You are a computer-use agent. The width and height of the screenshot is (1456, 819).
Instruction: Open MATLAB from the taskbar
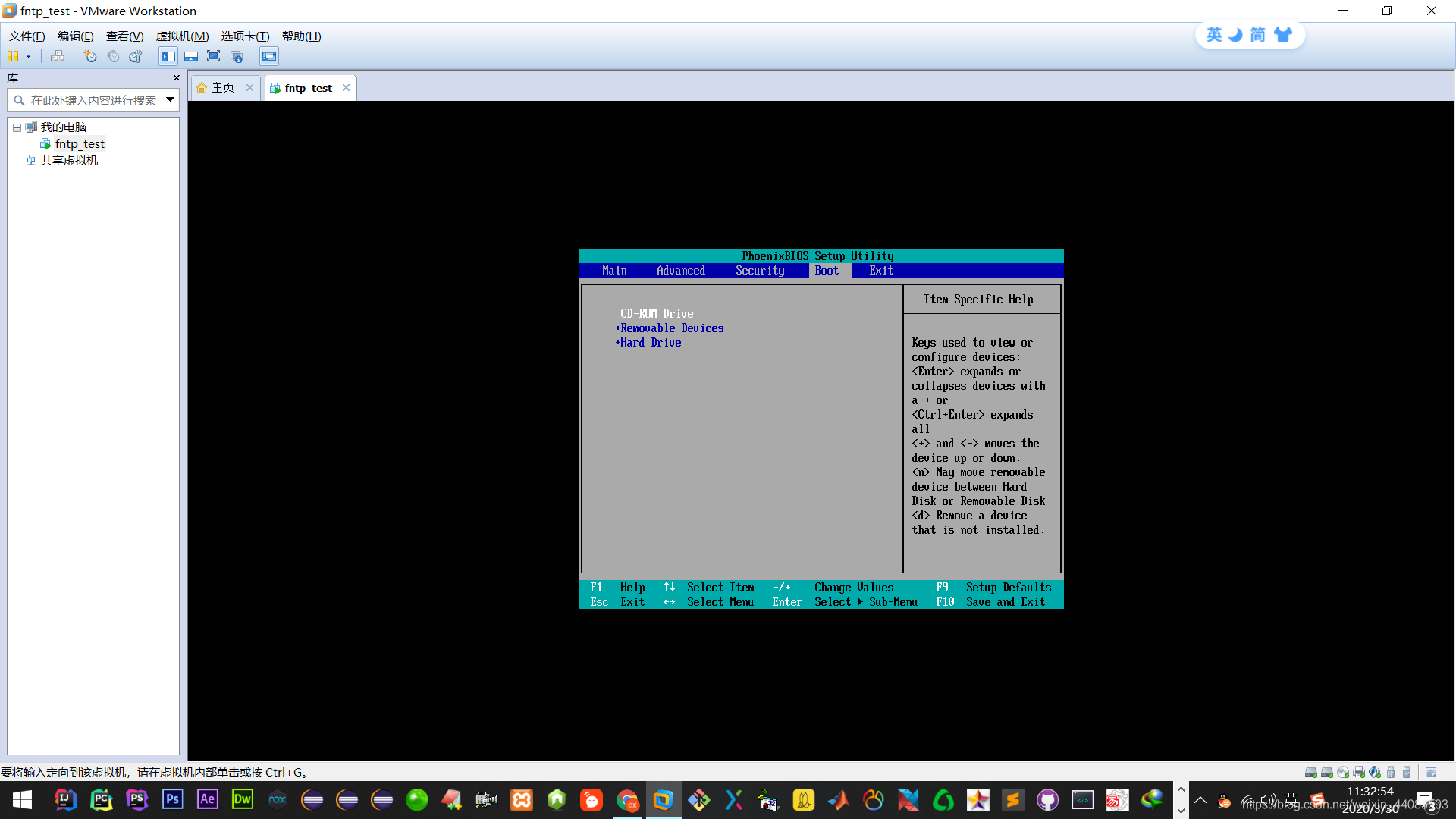[x=838, y=800]
